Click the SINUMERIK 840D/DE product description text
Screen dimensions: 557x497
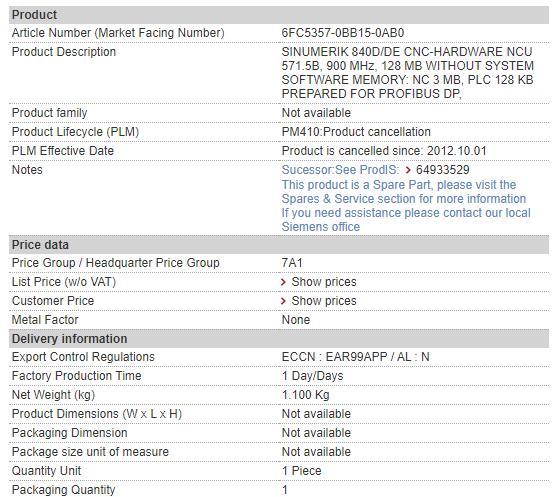tap(407, 72)
